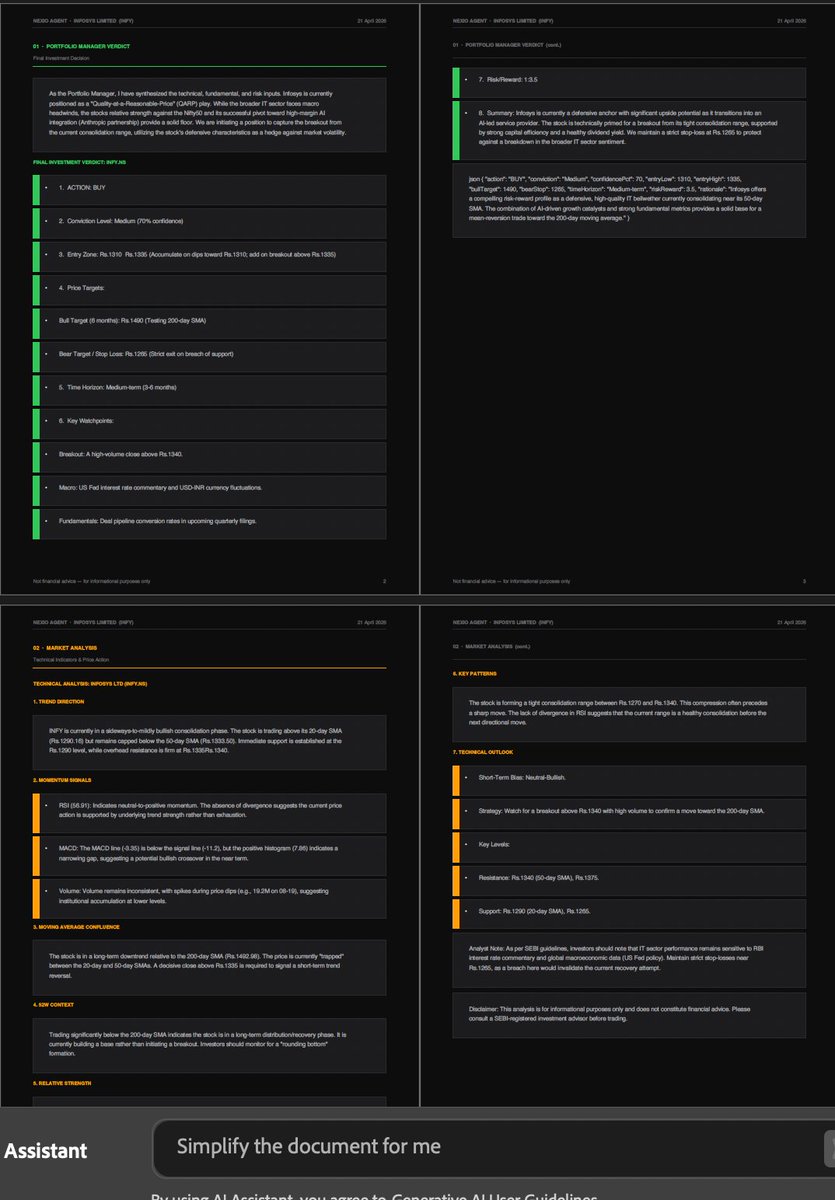Click the '1. ACTION: BUY' row
The width and height of the screenshot is (835, 1200).
(209, 189)
